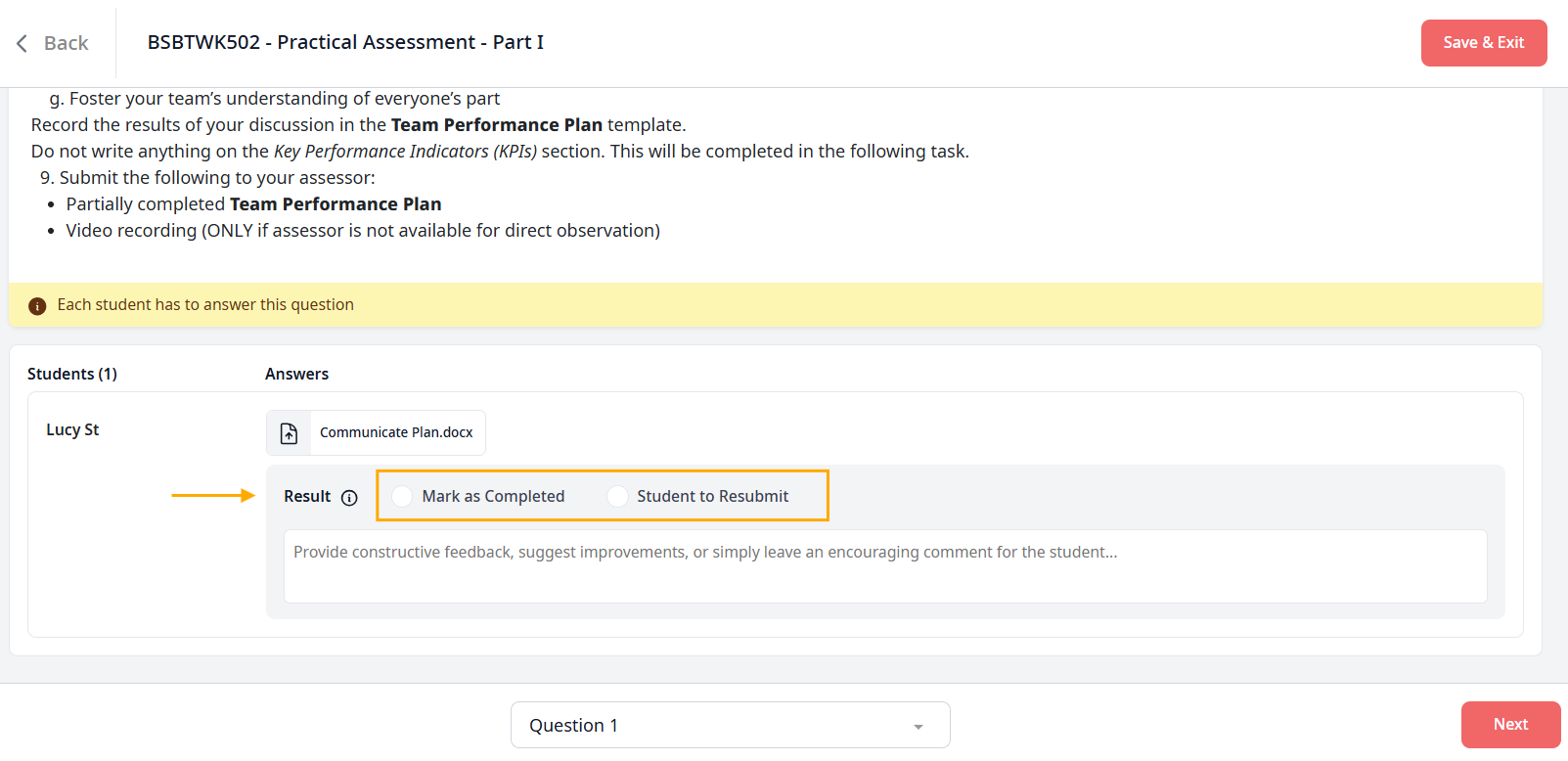Go to the Next question button
This screenshot has width=1568, height=761.
(1510, 725)
